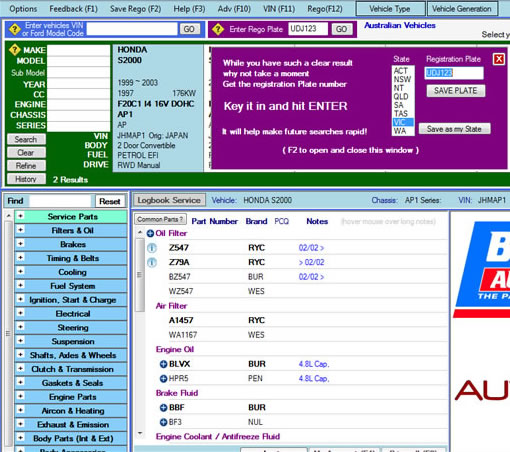Expand the Engine Parts category
510x452 pixels.
pyautogui.click(x=20, y=396)
